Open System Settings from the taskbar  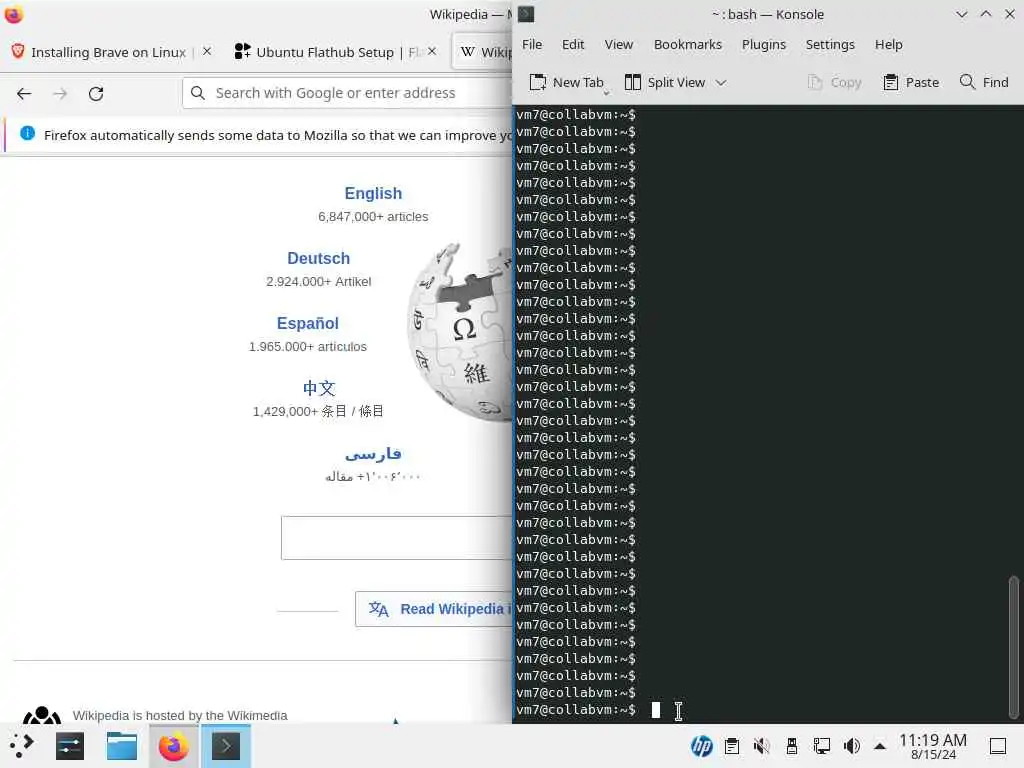(70, 746)
